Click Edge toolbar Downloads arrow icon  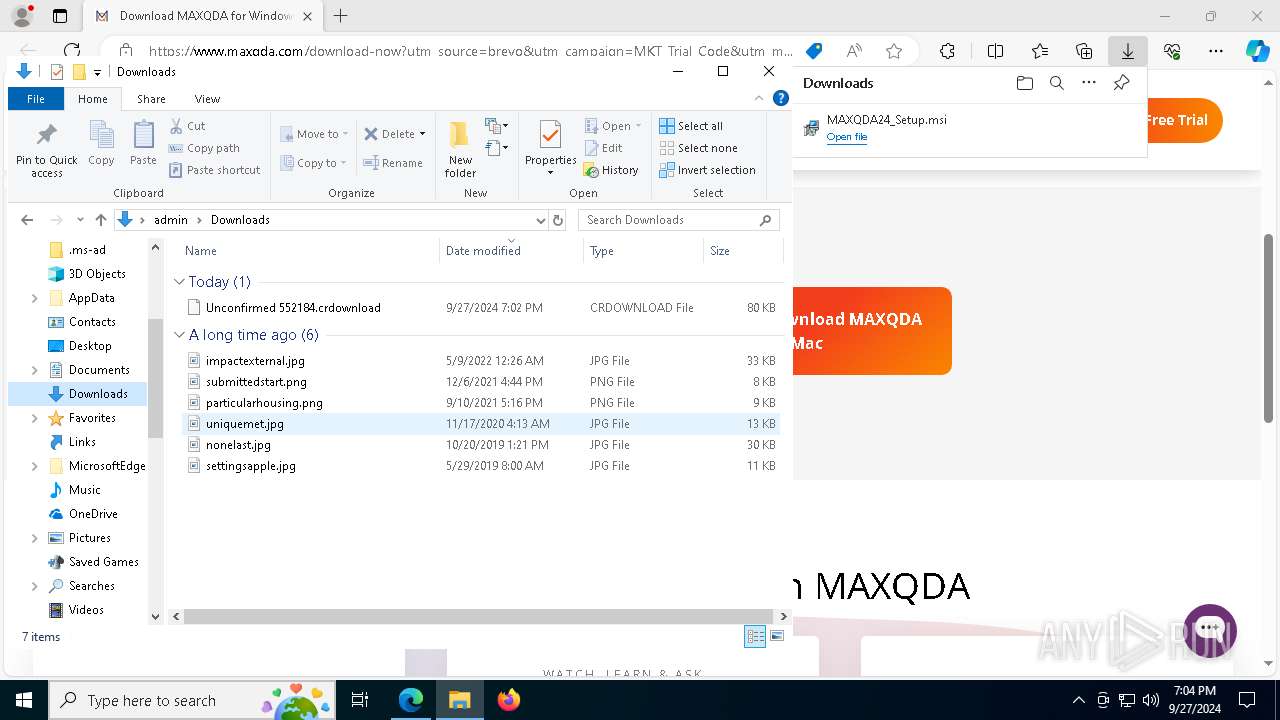[1128, 51]
